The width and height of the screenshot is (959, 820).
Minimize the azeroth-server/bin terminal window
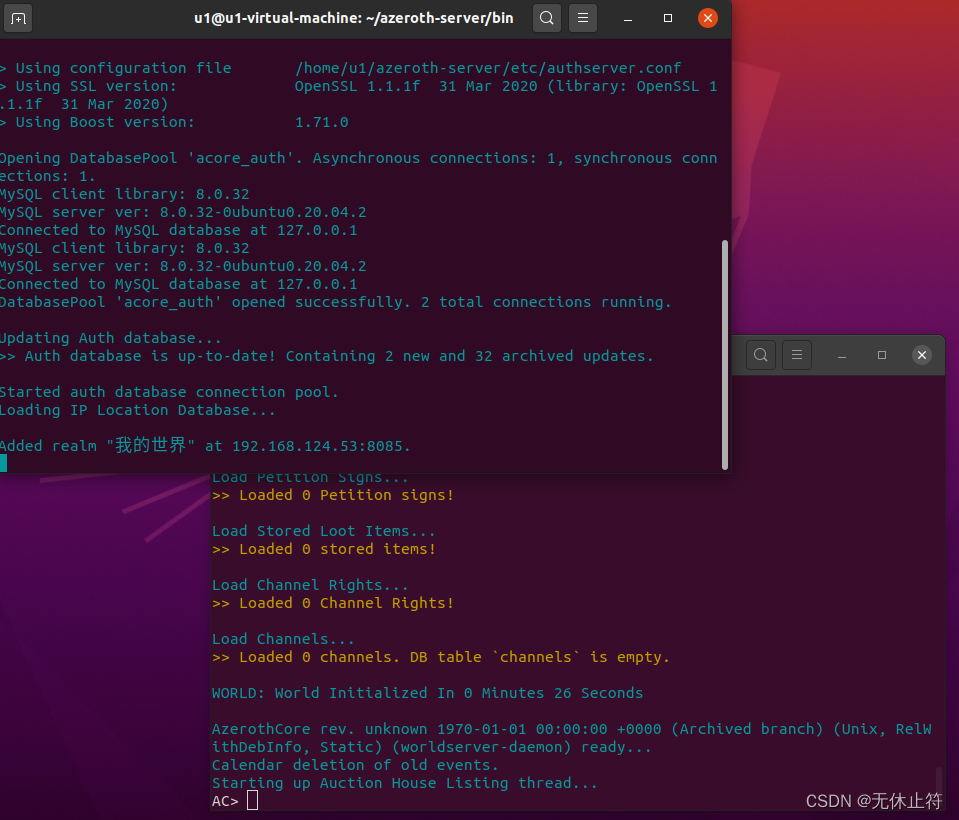pyautogui.click(x=628, y=18)
